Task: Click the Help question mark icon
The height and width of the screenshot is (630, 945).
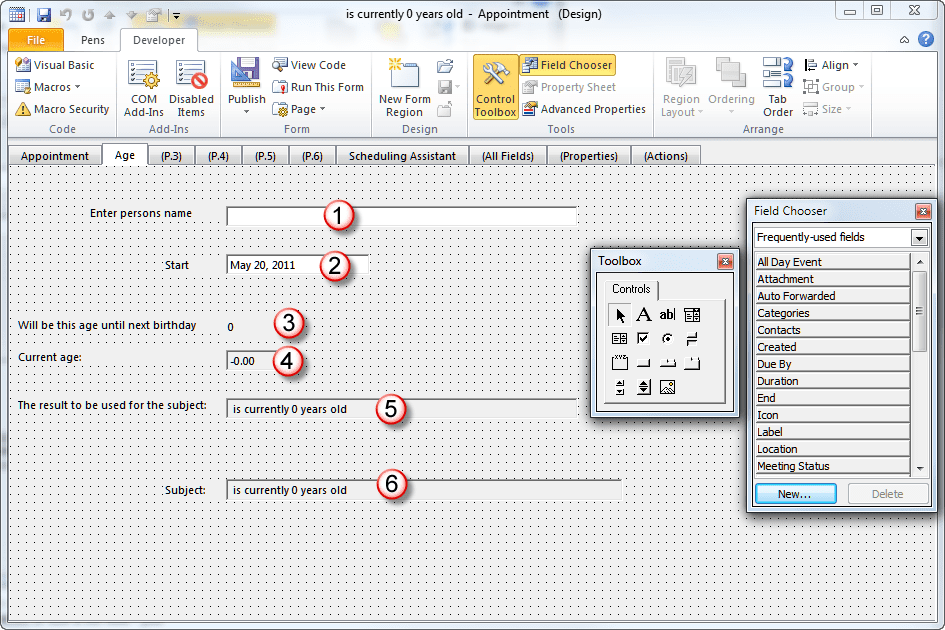Action: pos(926,39)
